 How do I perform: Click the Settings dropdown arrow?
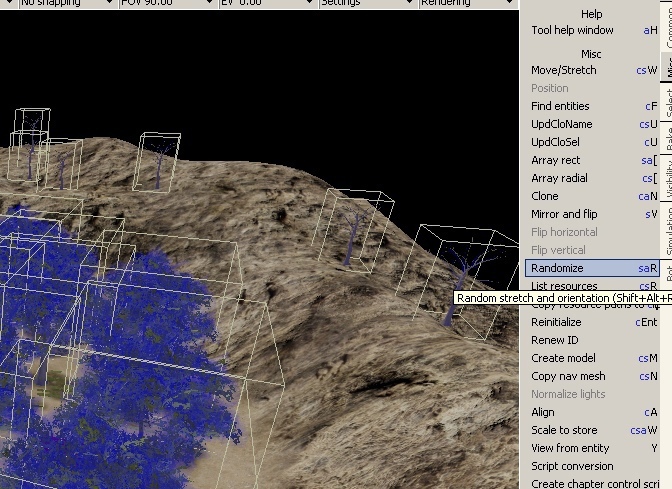[x=410, y=3]
